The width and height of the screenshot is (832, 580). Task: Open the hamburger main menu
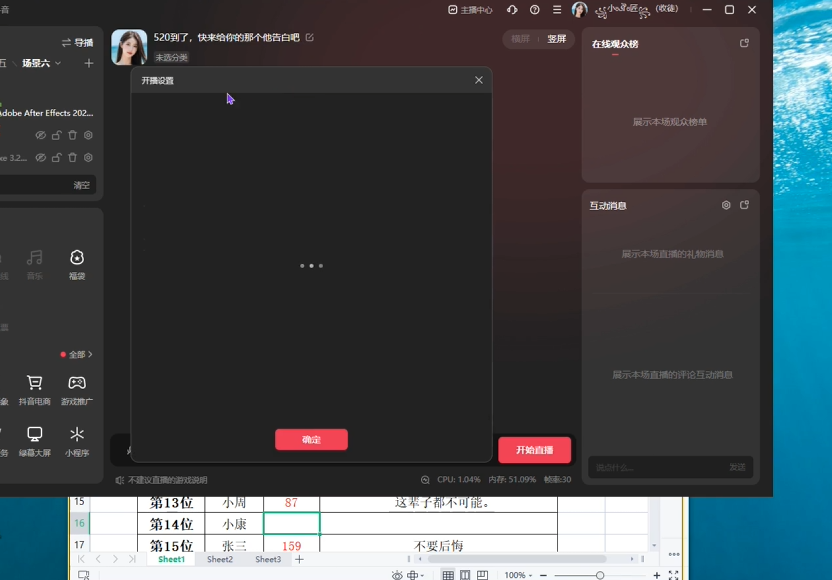[x=557, y=10]
